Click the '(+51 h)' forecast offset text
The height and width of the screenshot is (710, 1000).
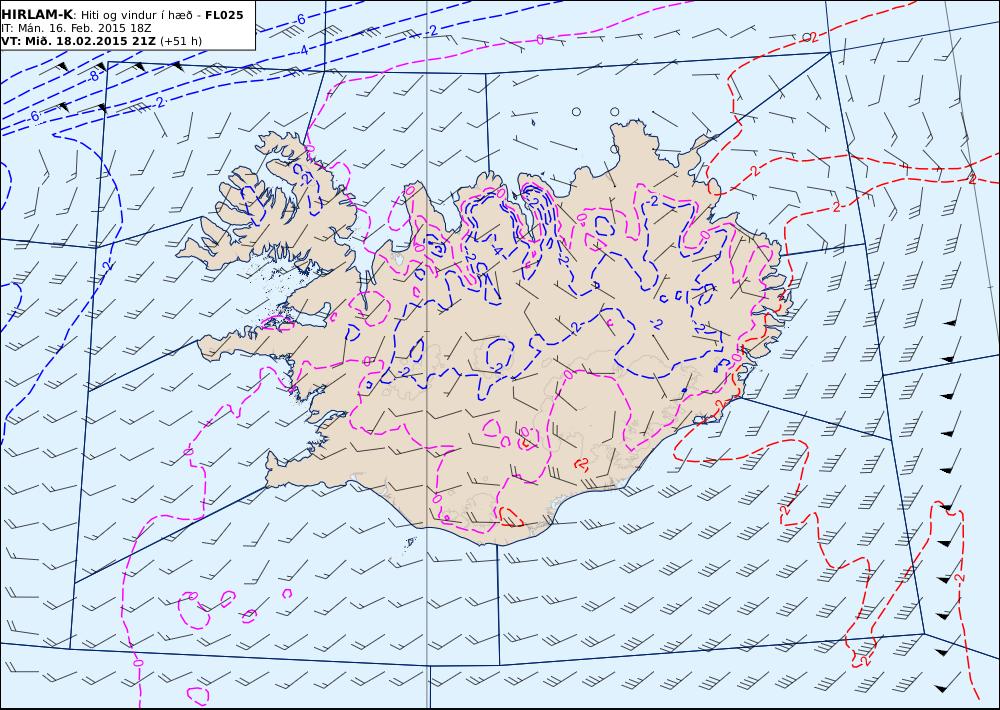point(180,41)
